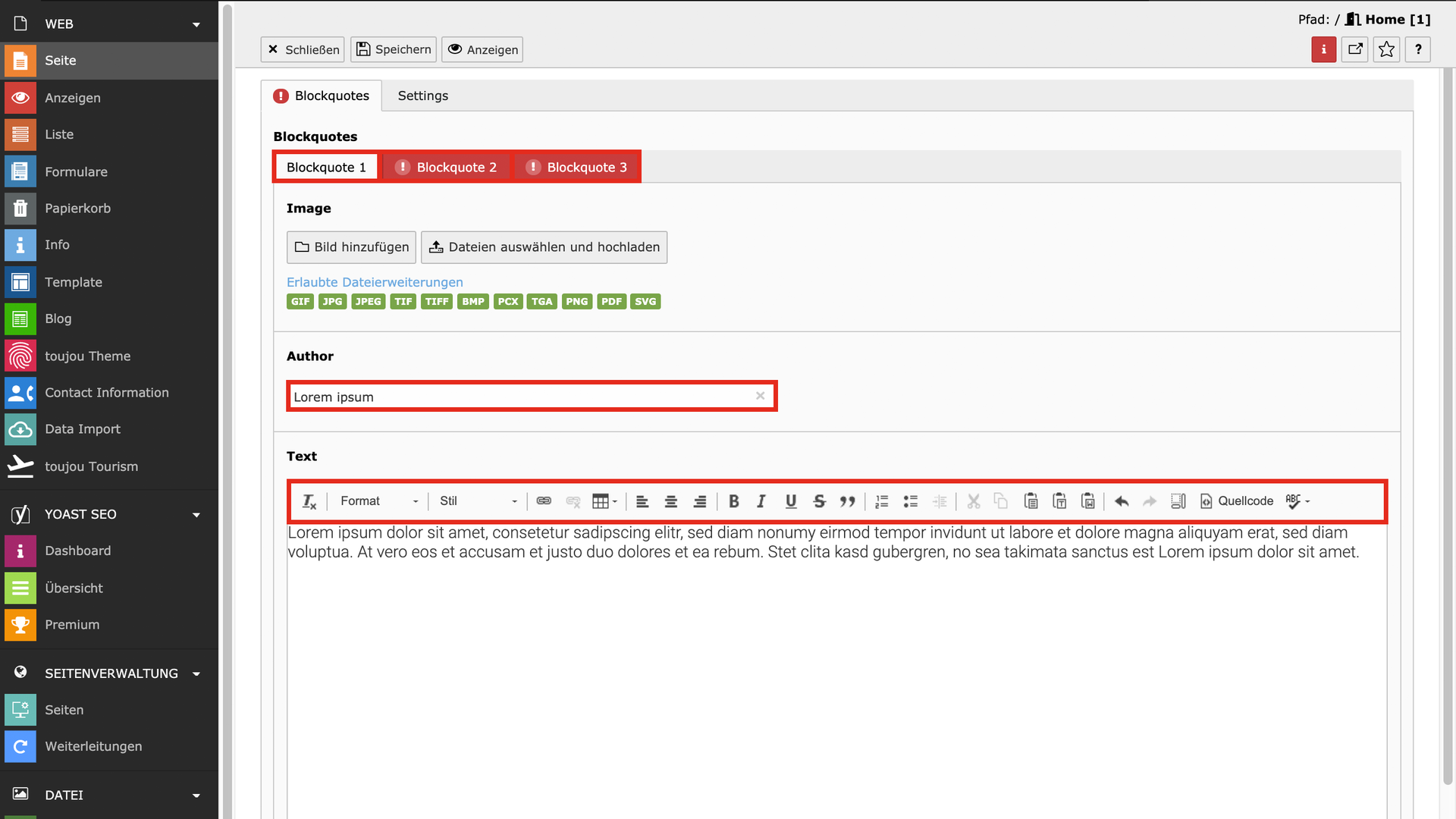Click the Speichern save button
This screenshot has height=819, width=1456.
(394, 50)
